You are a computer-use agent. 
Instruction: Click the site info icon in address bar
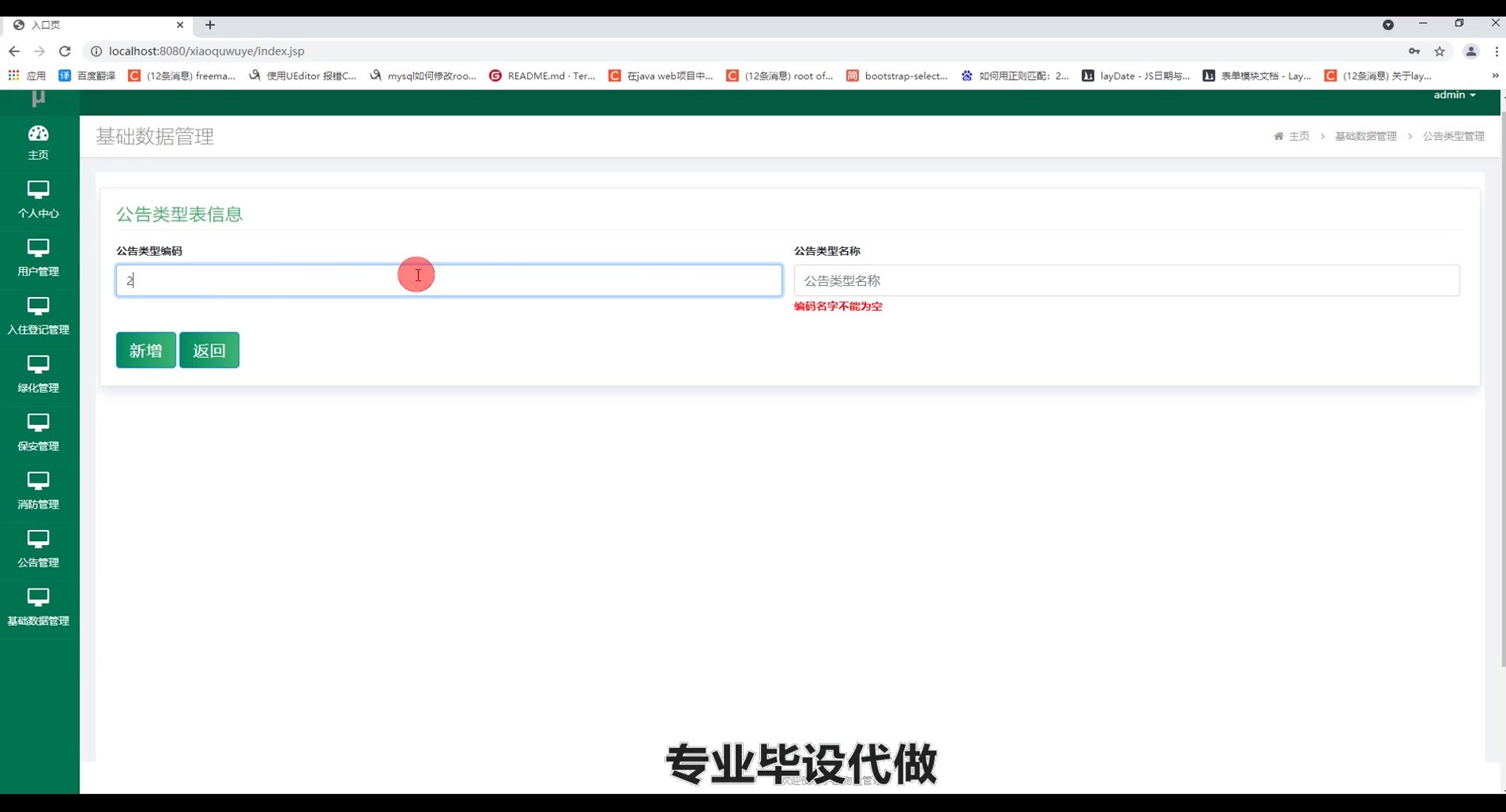[96, 51]
